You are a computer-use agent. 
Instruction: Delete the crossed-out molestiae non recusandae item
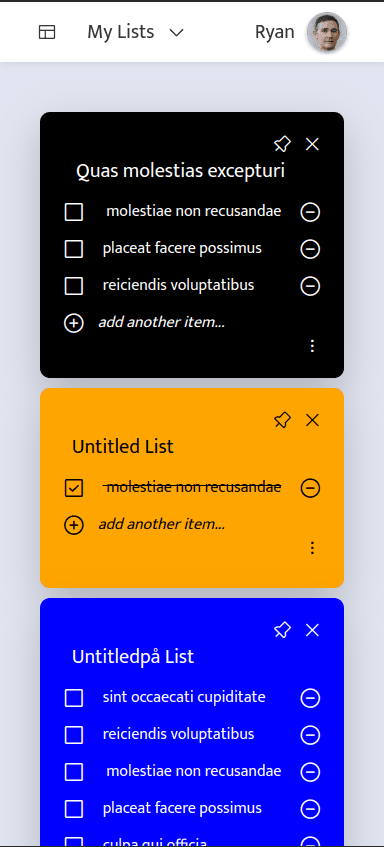click(310, 488)
